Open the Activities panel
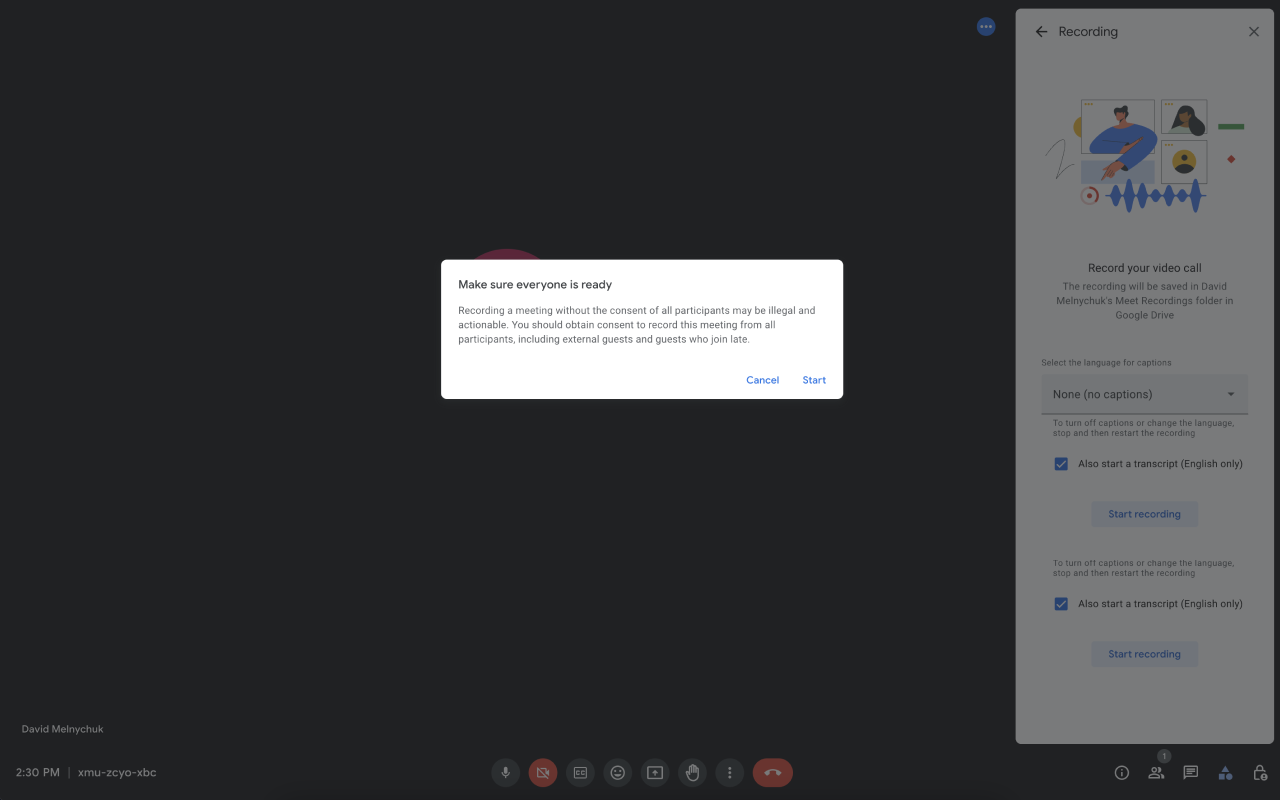The image size is (1280, 800). [x=1225, y=772]
